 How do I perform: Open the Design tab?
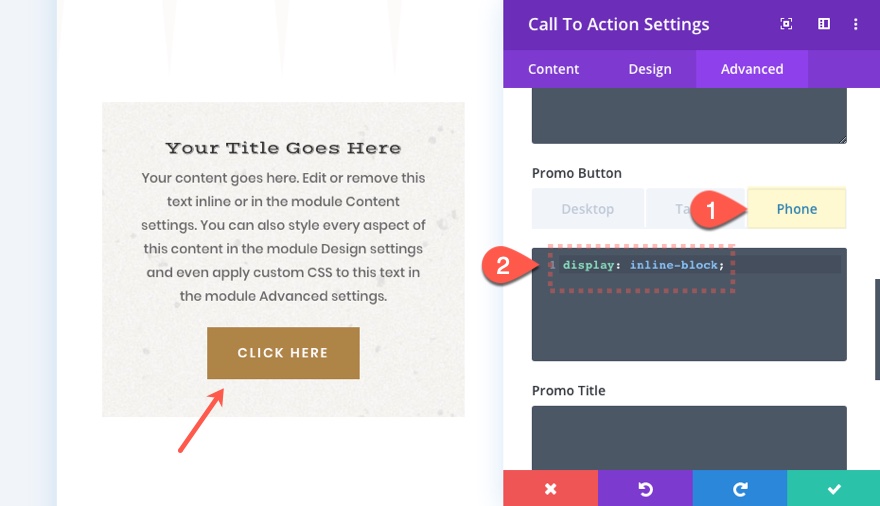tap(650, 69)
